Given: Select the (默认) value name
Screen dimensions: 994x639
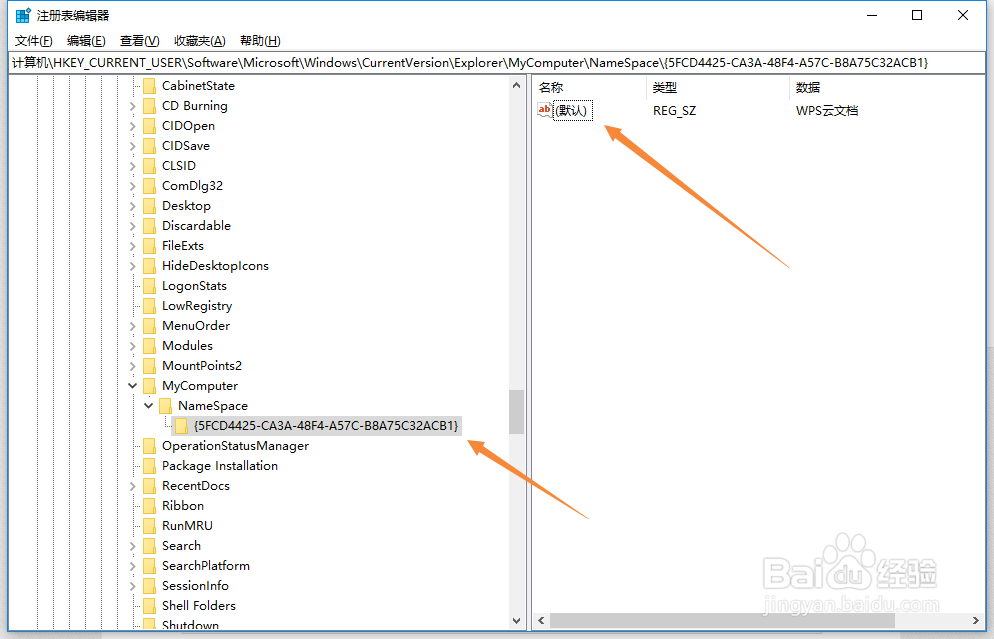Looking at the screenshot, I should (572, 111).
